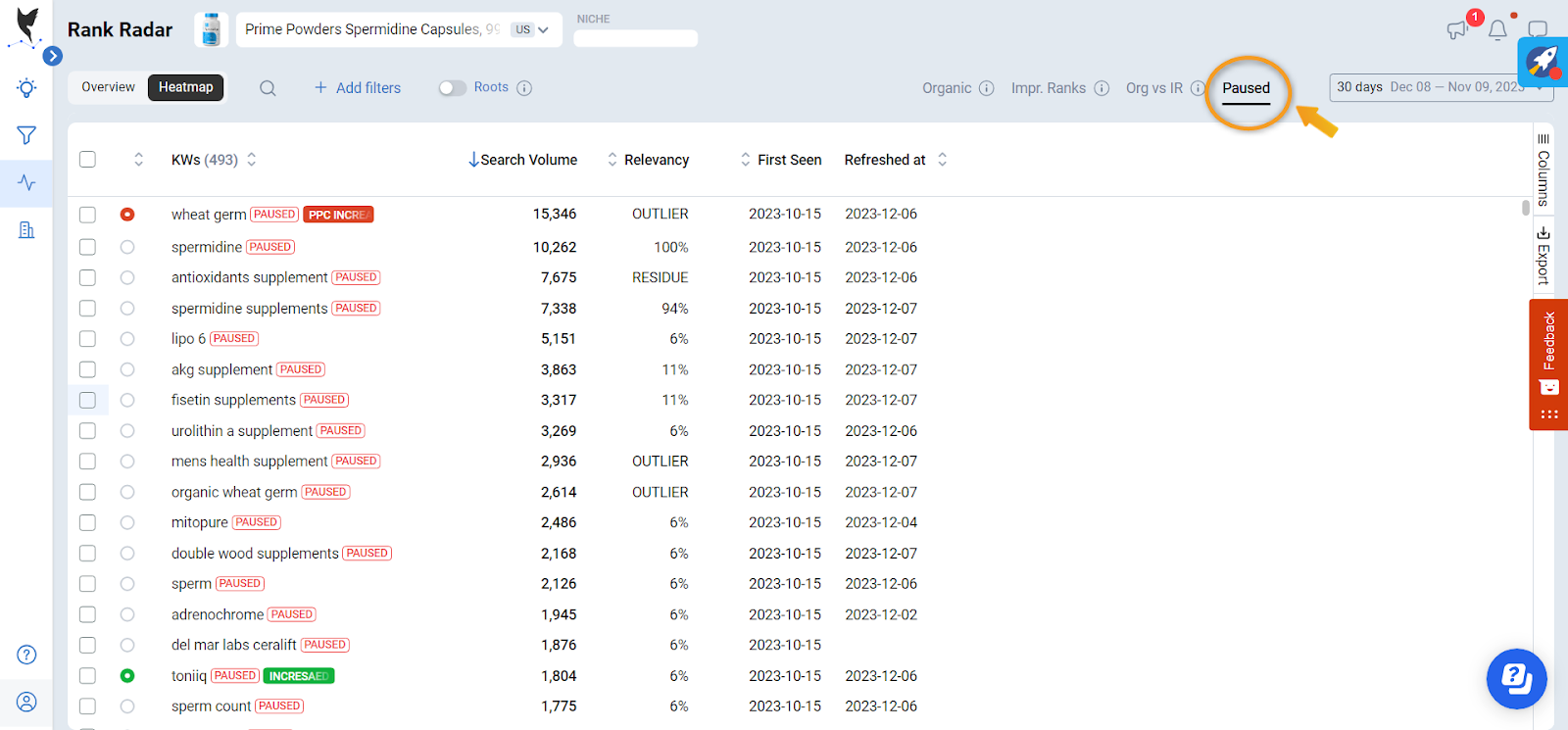1568x730 pixels.
Task: Click the antioxidants supplement keyword
Action: [250, 277]
